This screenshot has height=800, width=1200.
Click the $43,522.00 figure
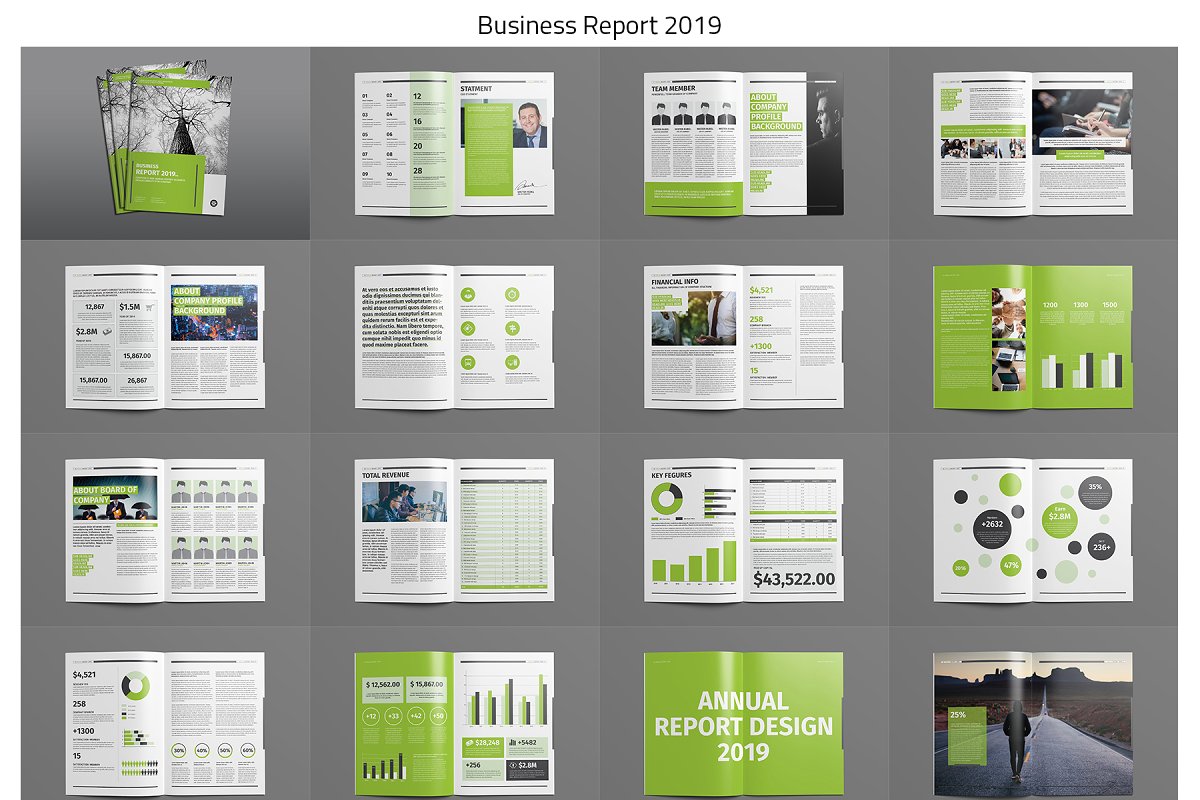click(793, 579)
